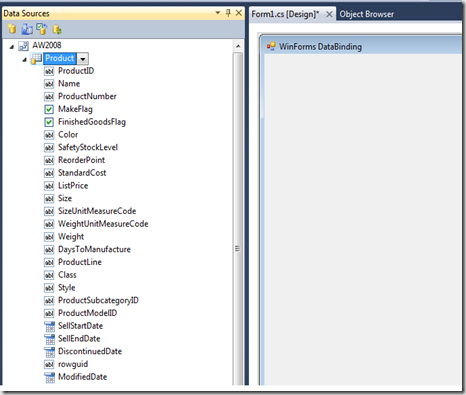Select the SafetyStockLevel field

(88, 147)
